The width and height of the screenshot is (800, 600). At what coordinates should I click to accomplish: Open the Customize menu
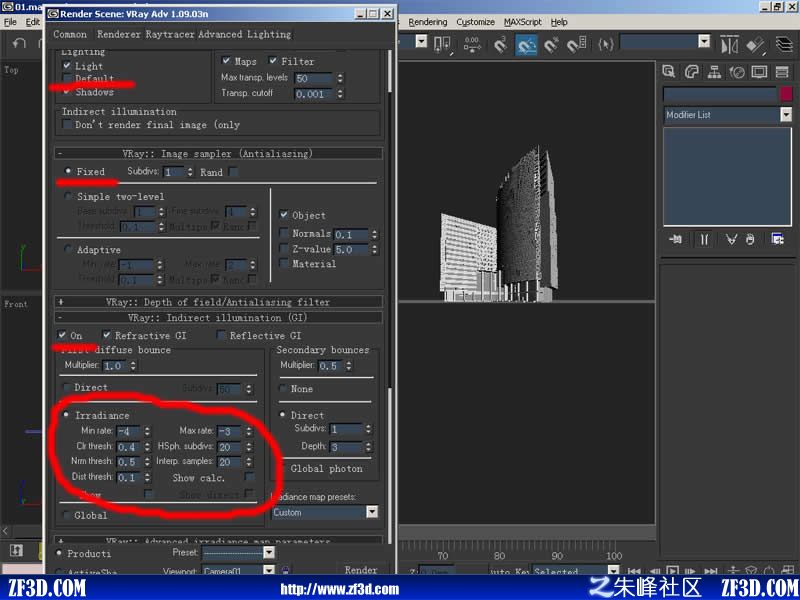[476, 22]
